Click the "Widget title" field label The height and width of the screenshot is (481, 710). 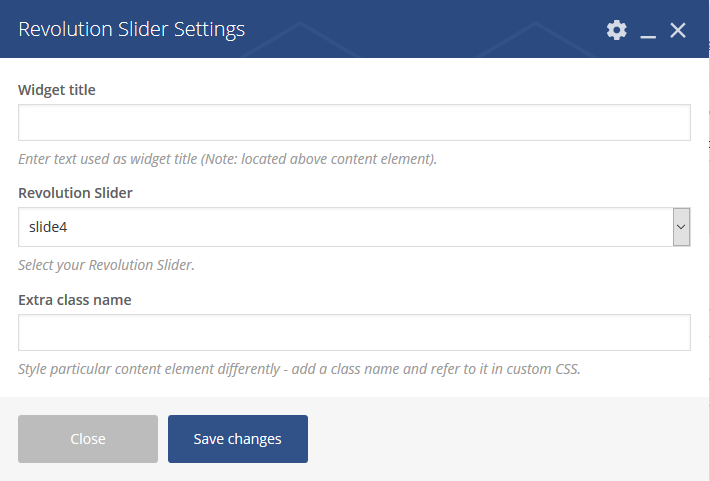click(x=57, y=90)
